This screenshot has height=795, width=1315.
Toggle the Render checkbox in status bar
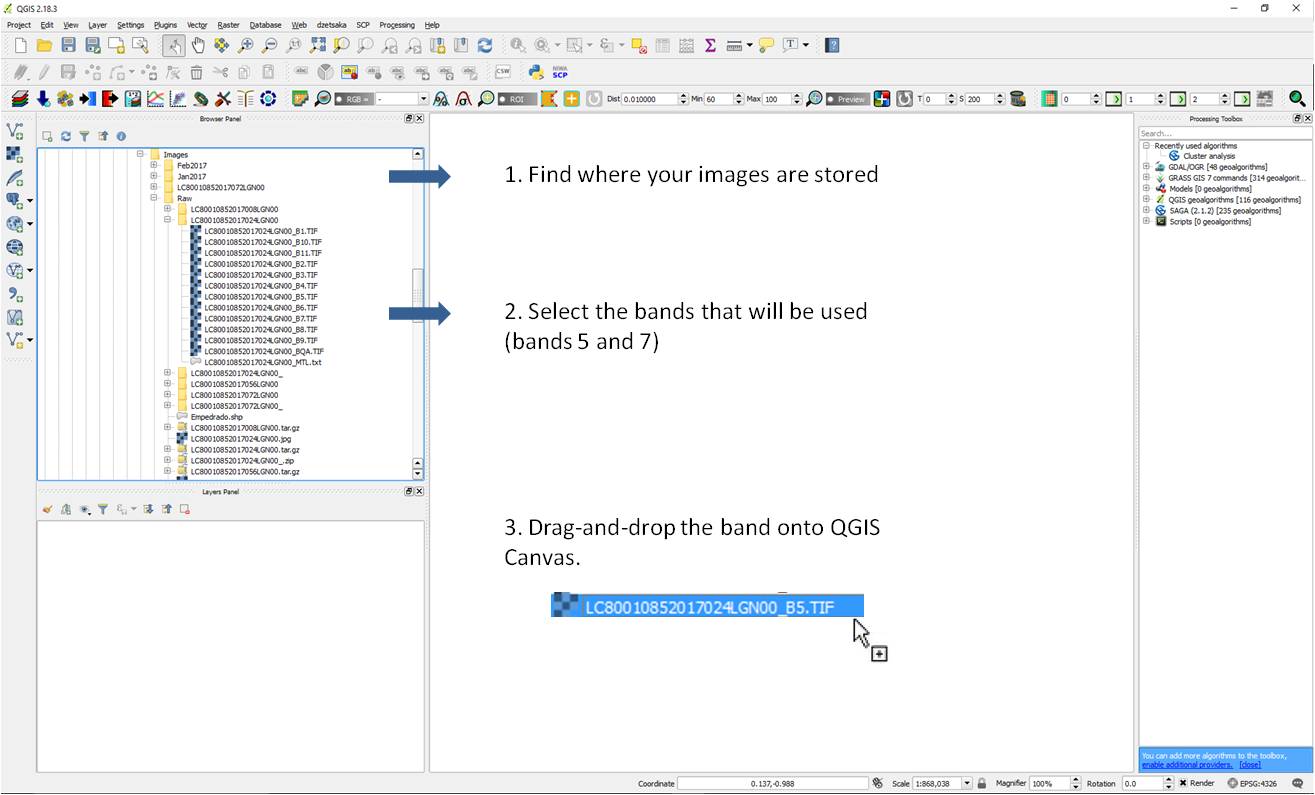click(1183, 783)
